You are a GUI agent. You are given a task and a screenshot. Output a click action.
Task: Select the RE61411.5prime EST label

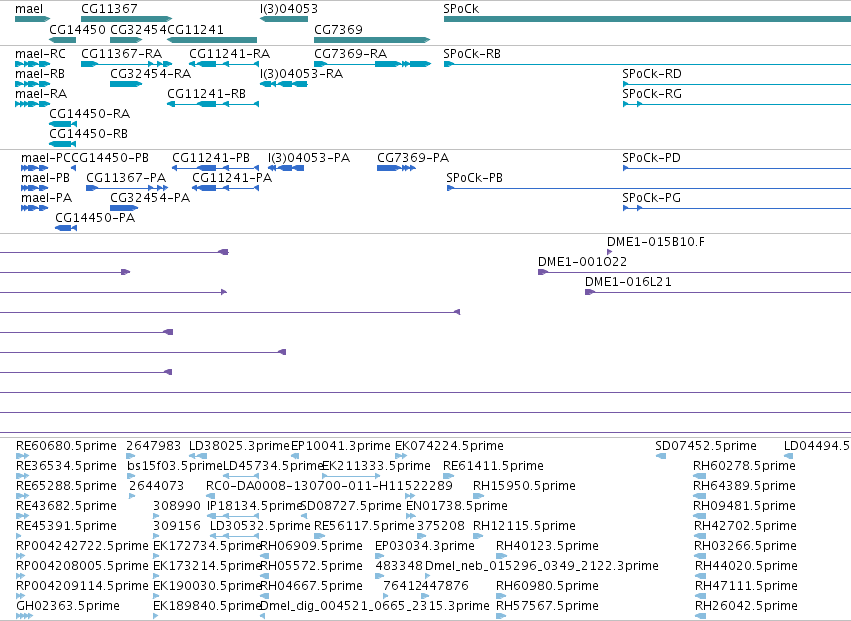click(493, 466)
